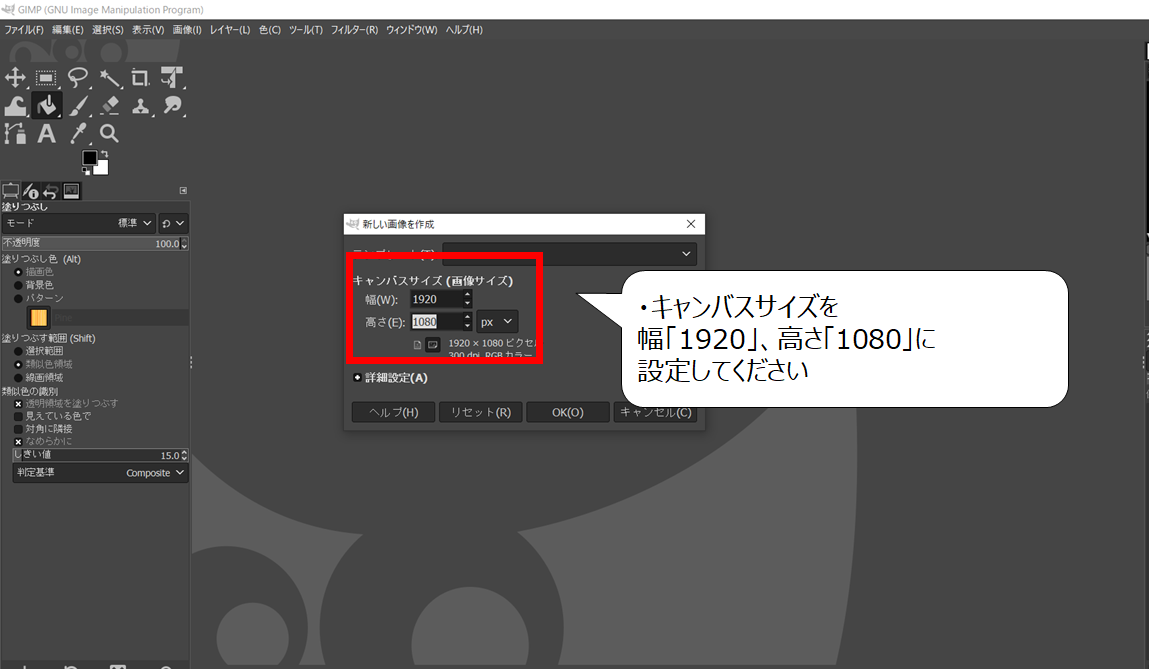Open the モード blend mode dropdown

78,223
